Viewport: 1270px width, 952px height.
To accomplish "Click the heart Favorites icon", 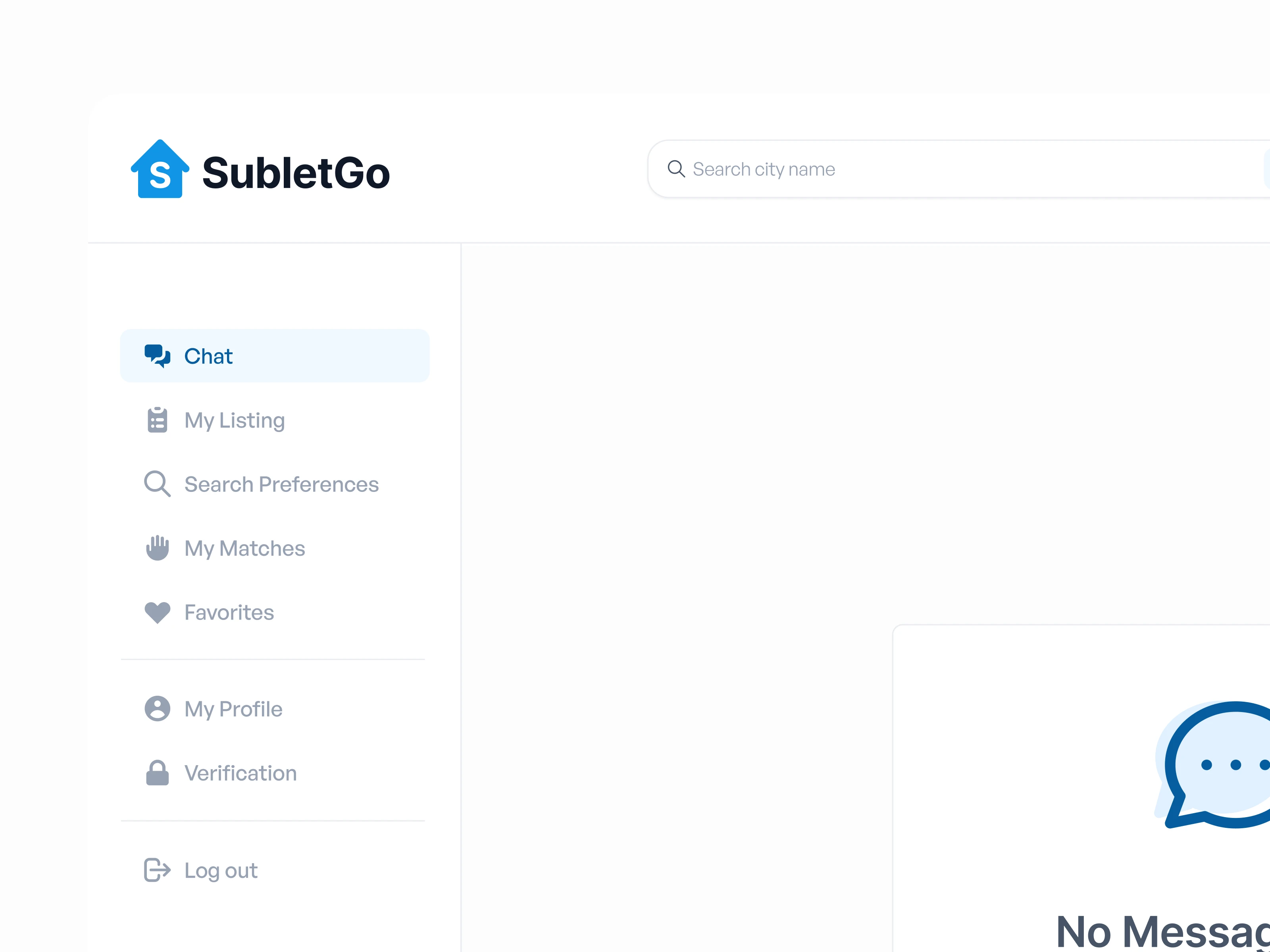I will 157,612.
